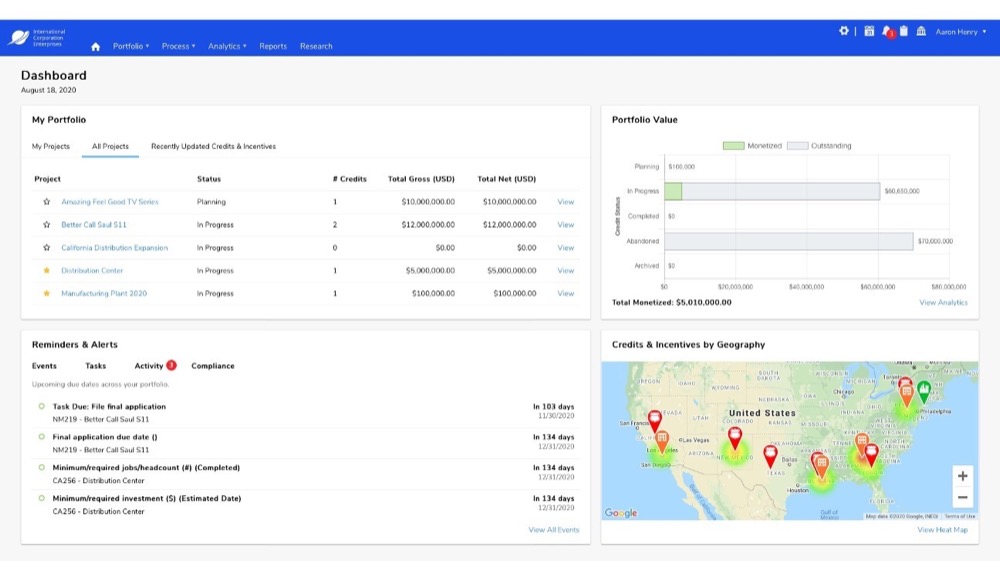This screenshot has width=1000, height=561.
Task: Open the settings gear in the header
Action: [844, 31]
